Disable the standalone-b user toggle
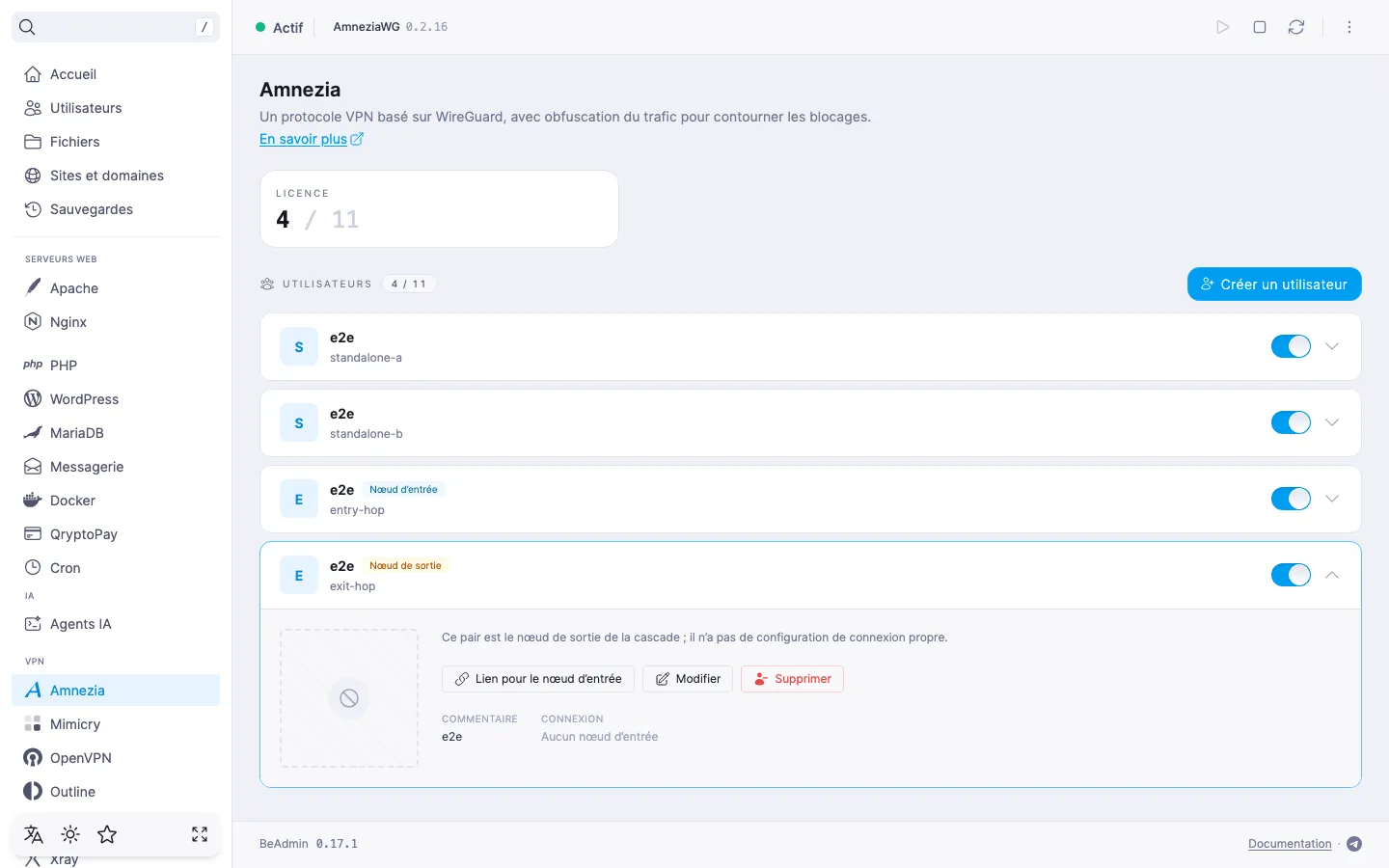Screen dimensions: 1389x868 (x=1291, y=422)
